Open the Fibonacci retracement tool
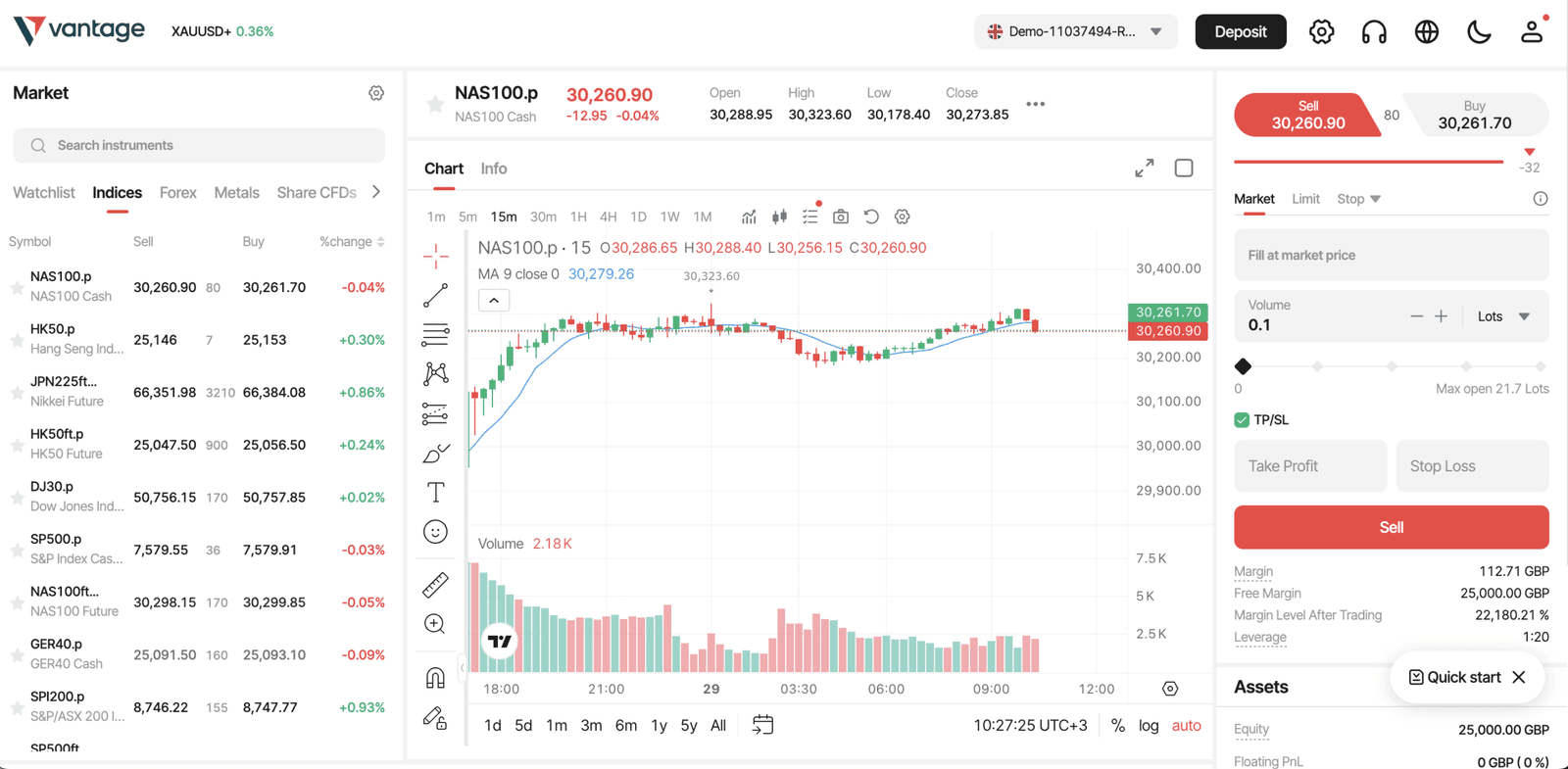This screenshot has height=769, width=1568. (x=436, y=334)
